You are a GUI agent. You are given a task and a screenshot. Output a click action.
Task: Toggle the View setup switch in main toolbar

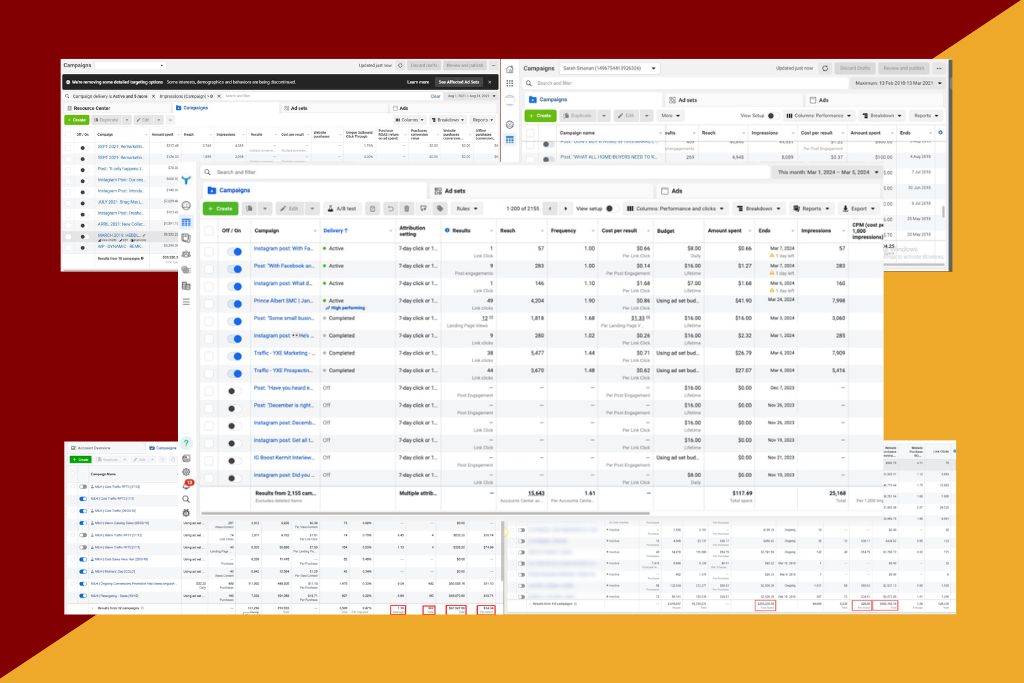[x=610, y=208]
